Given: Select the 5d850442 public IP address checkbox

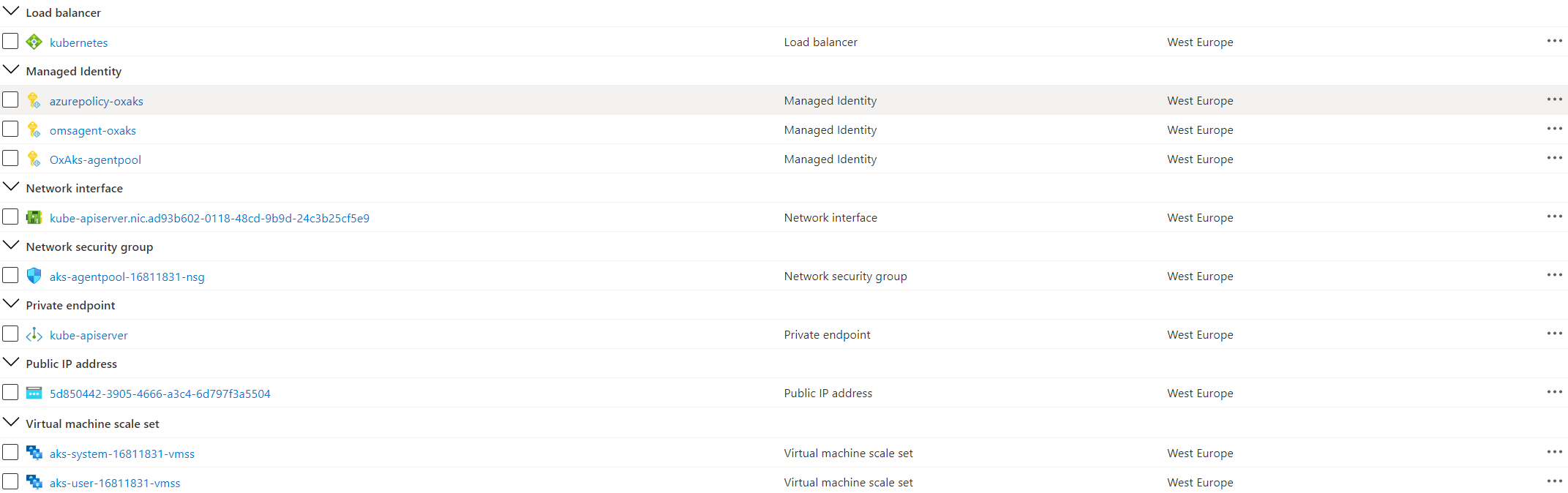Looking at the screenshot, I should pos(10,392).
